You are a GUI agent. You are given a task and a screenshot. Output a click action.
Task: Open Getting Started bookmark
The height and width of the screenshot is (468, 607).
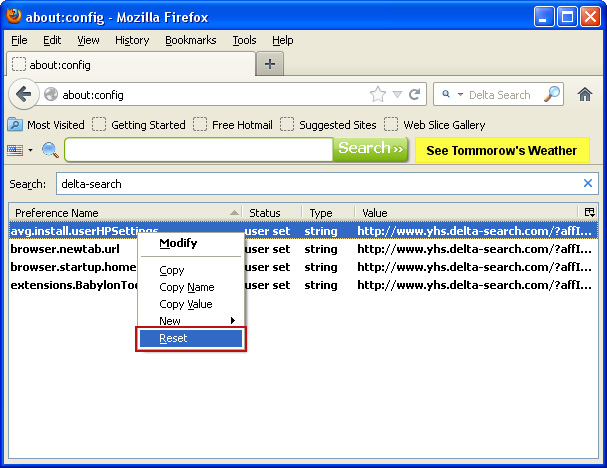click(139, 125)
